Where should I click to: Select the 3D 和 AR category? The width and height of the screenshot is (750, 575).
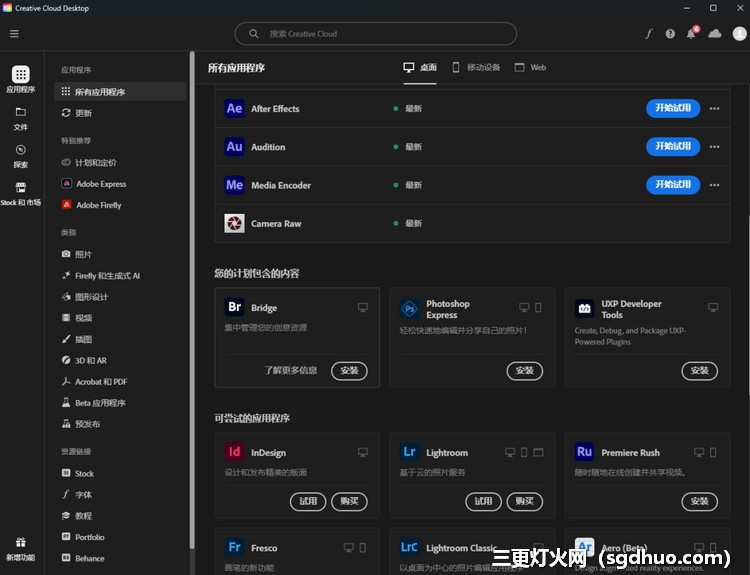(84, 360)
